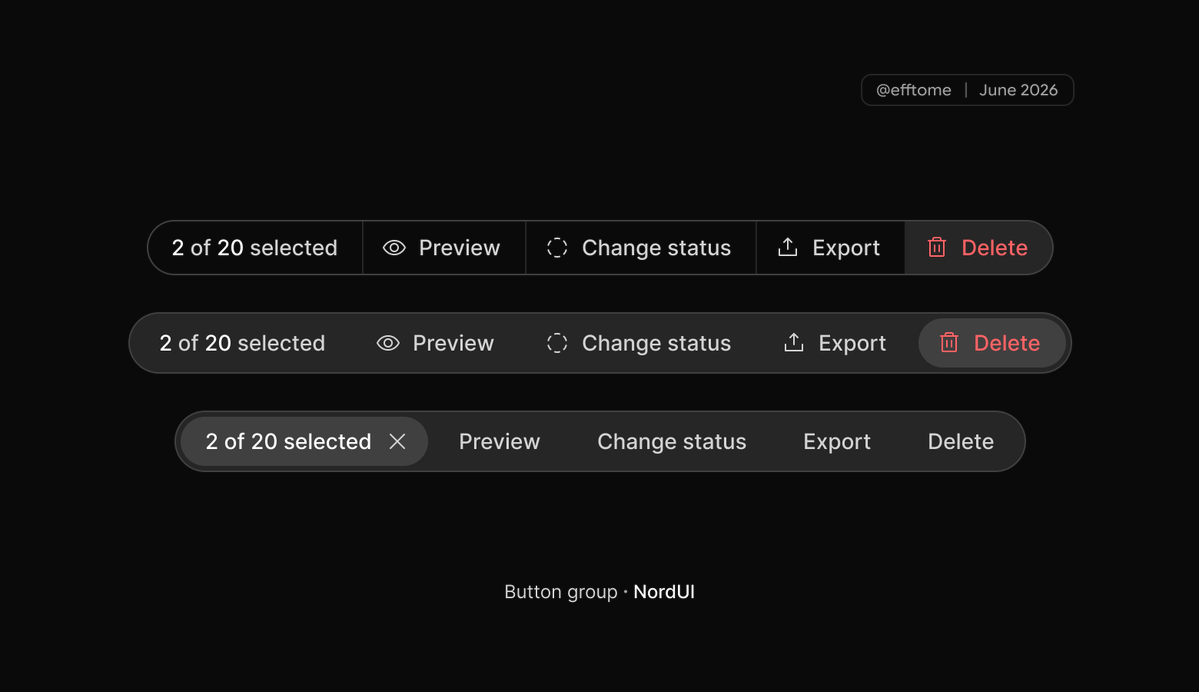Click the icon-less Preview in the bottom bar
1199x692 pixels.
(499, 441)
